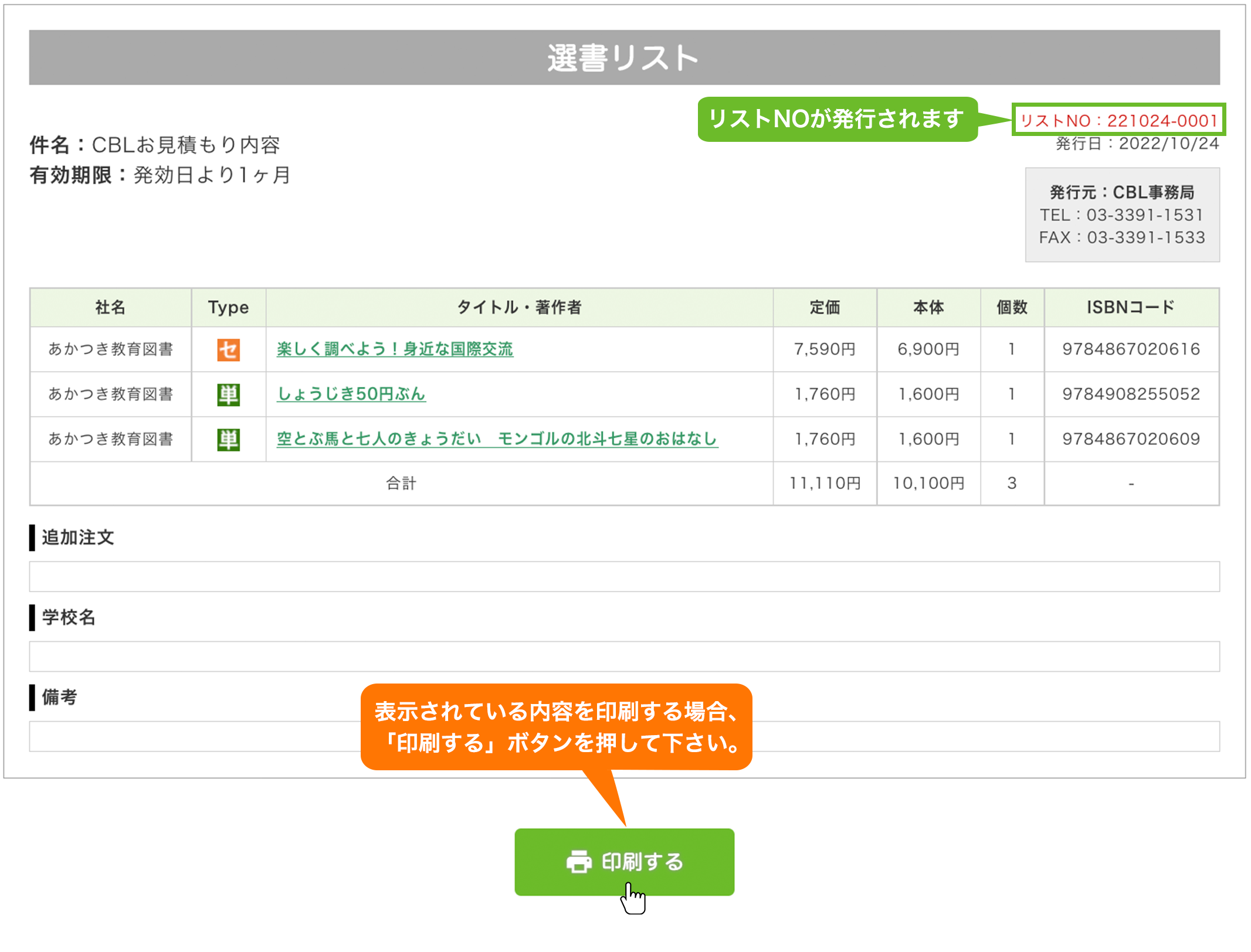Click the 追加注文 input field
The height and width of the screenshot is (952, 1251).
(x=624, y=577)
